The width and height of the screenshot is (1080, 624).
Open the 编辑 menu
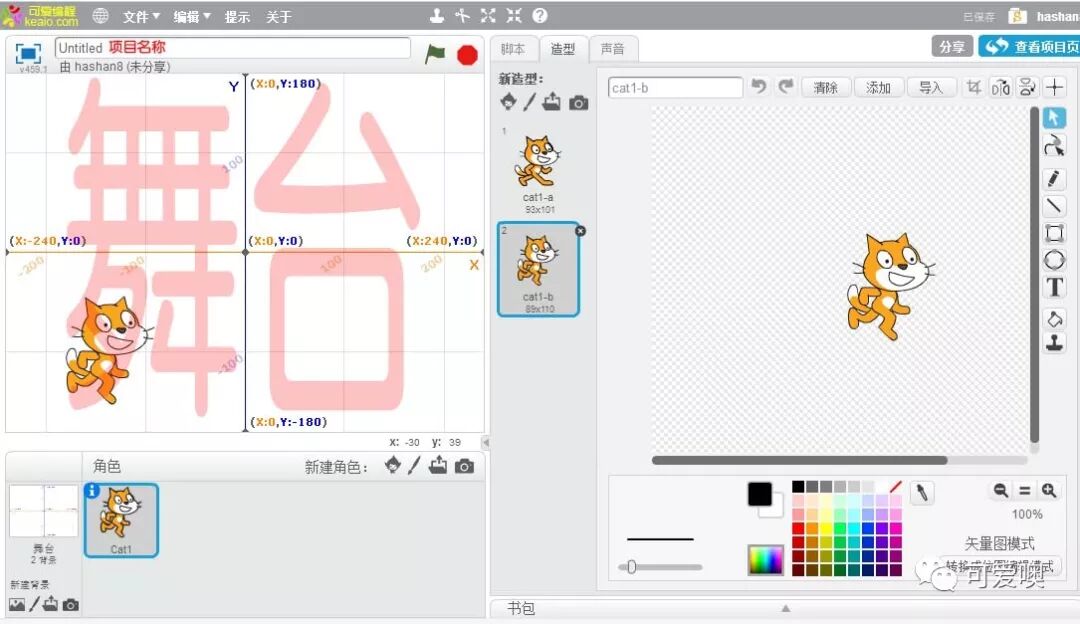tap(191, 17)
